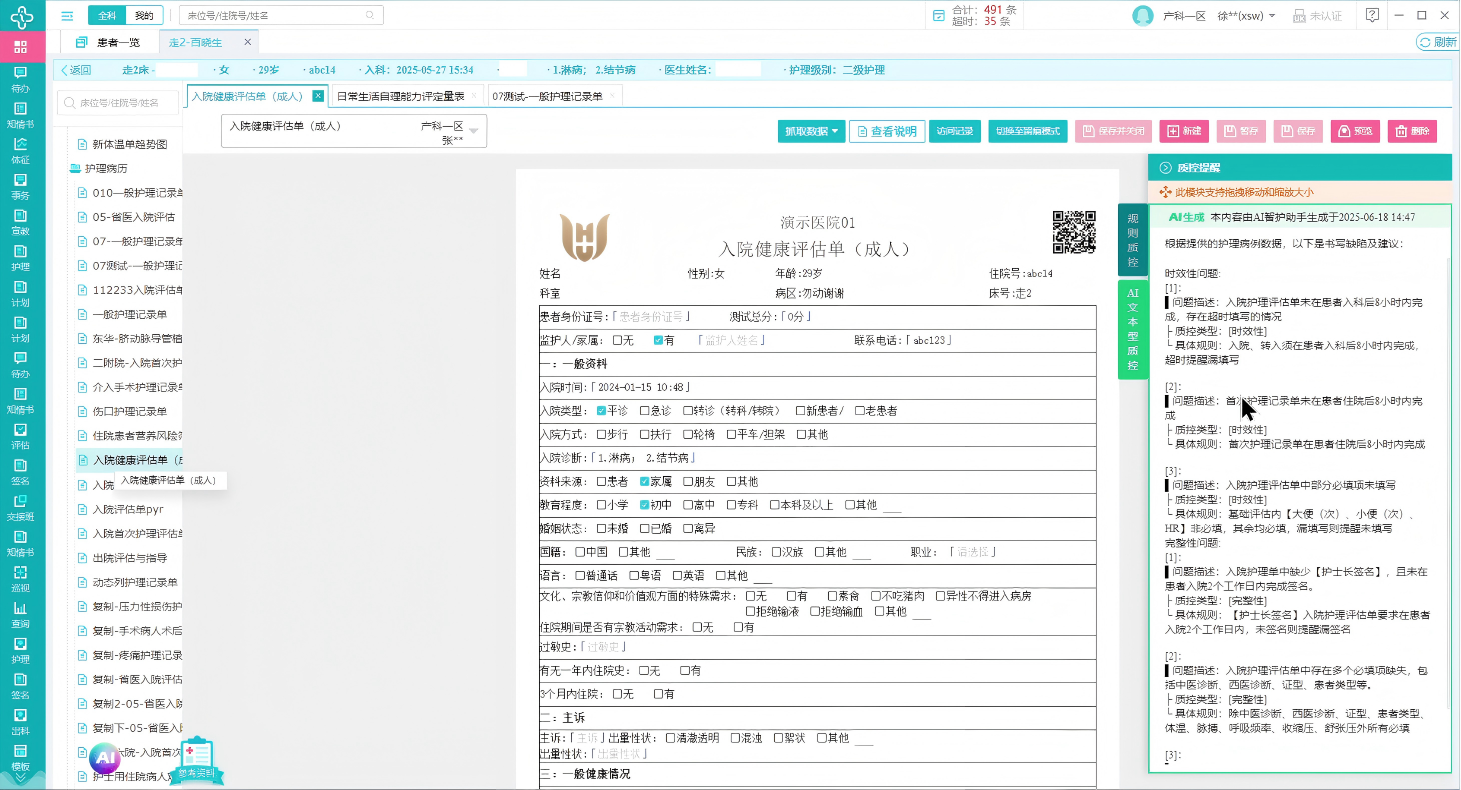Click the double chevron at sidebar bottom

pyautogui.click(x=20, y=779)
